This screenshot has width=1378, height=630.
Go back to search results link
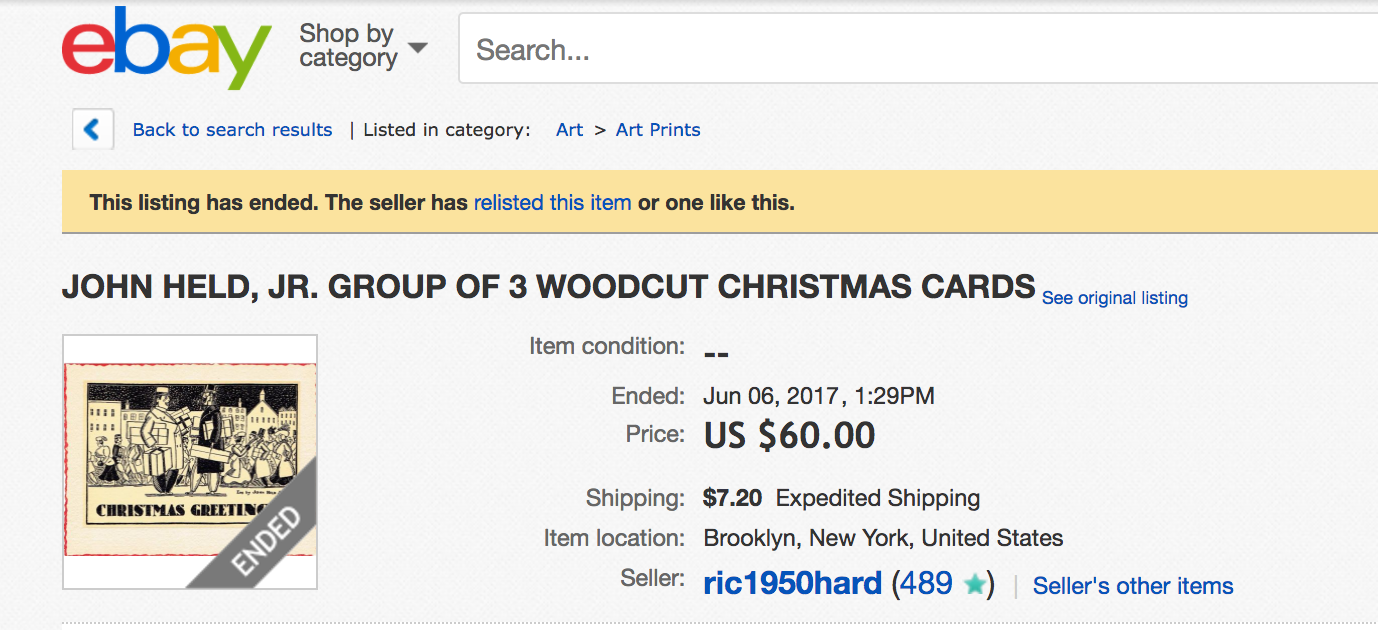232,130
